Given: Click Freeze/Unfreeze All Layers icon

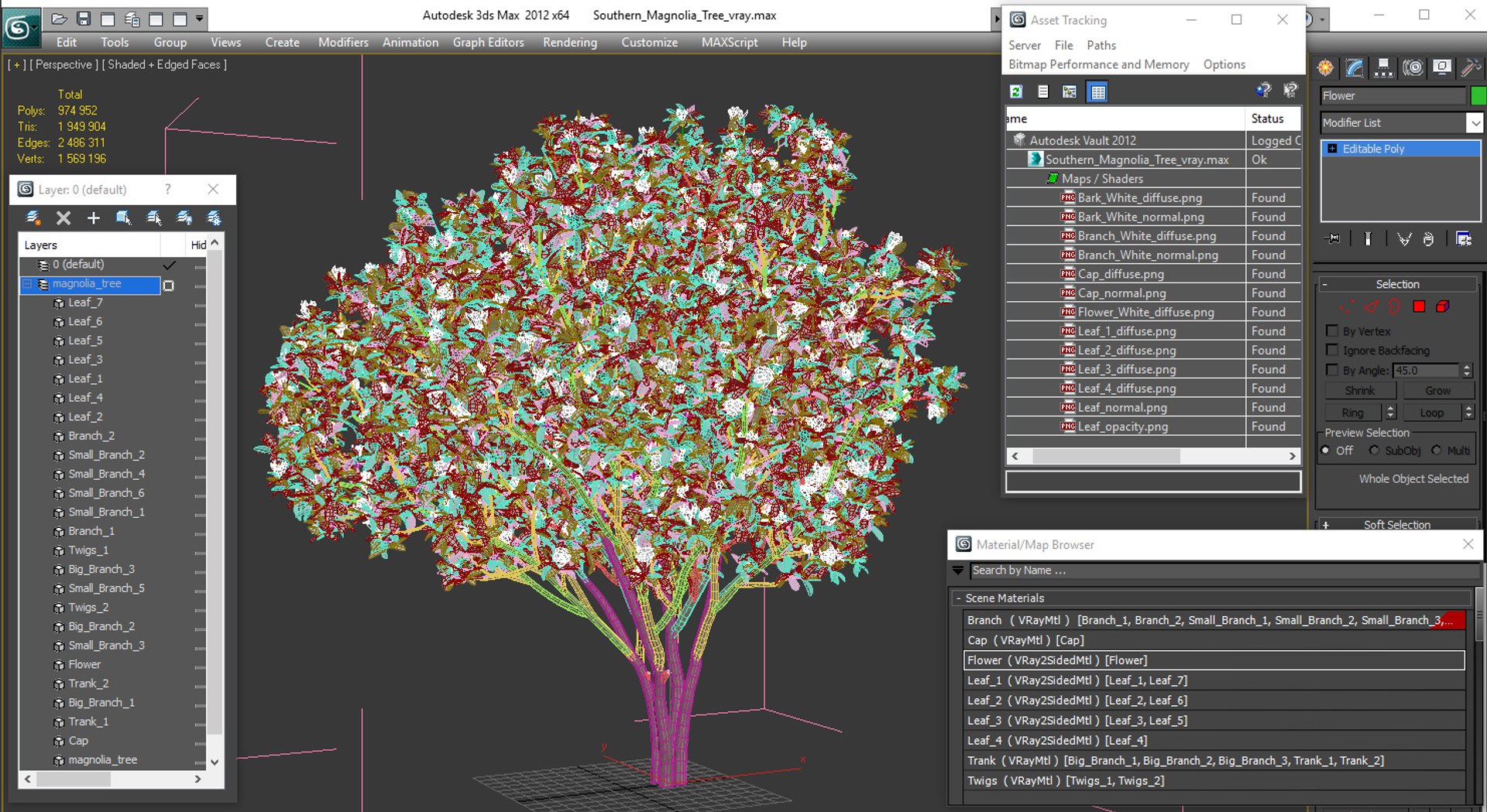Looking at the screenshot, I should pos(214,218).
